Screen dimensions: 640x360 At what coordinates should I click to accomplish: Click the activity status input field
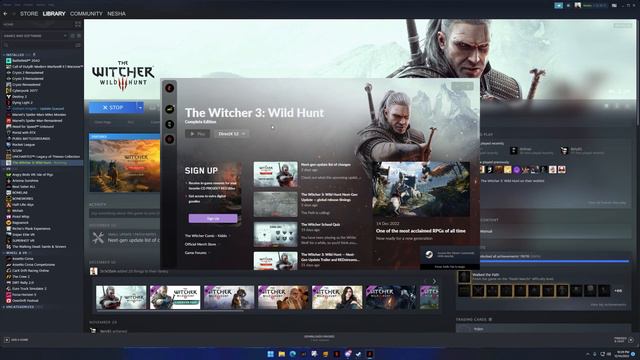pos(124,213)
